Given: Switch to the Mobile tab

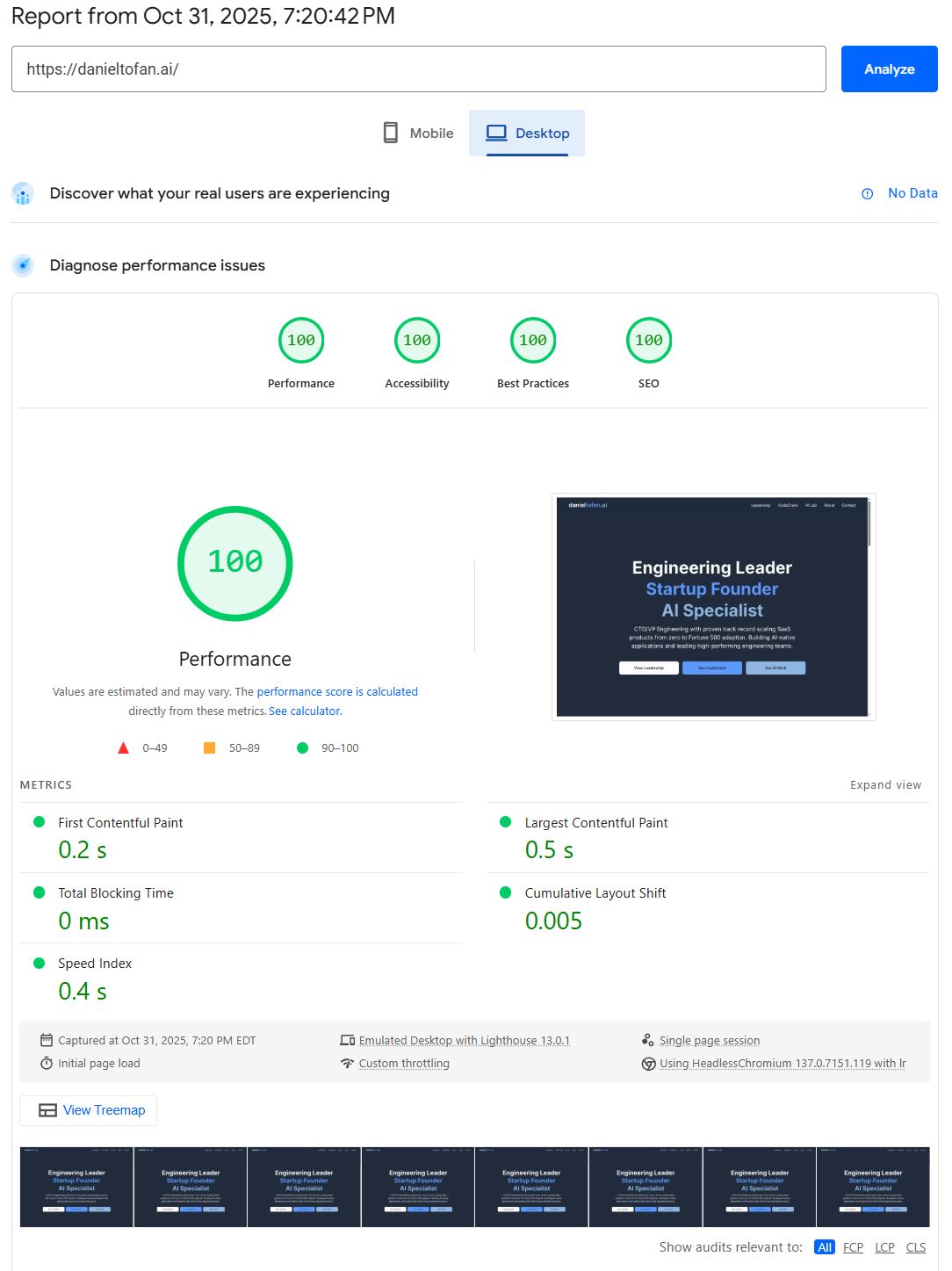Looking at the screenshot, I should pos(419,134).
